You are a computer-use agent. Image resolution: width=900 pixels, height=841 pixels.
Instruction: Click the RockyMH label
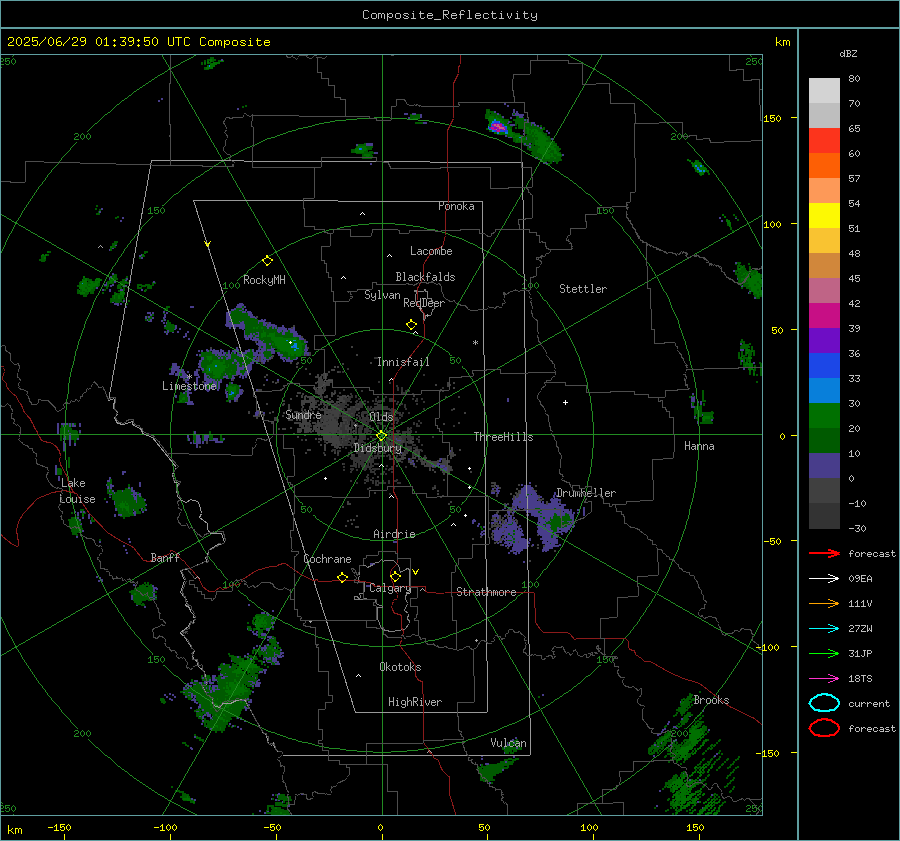(x=264, y=280)
